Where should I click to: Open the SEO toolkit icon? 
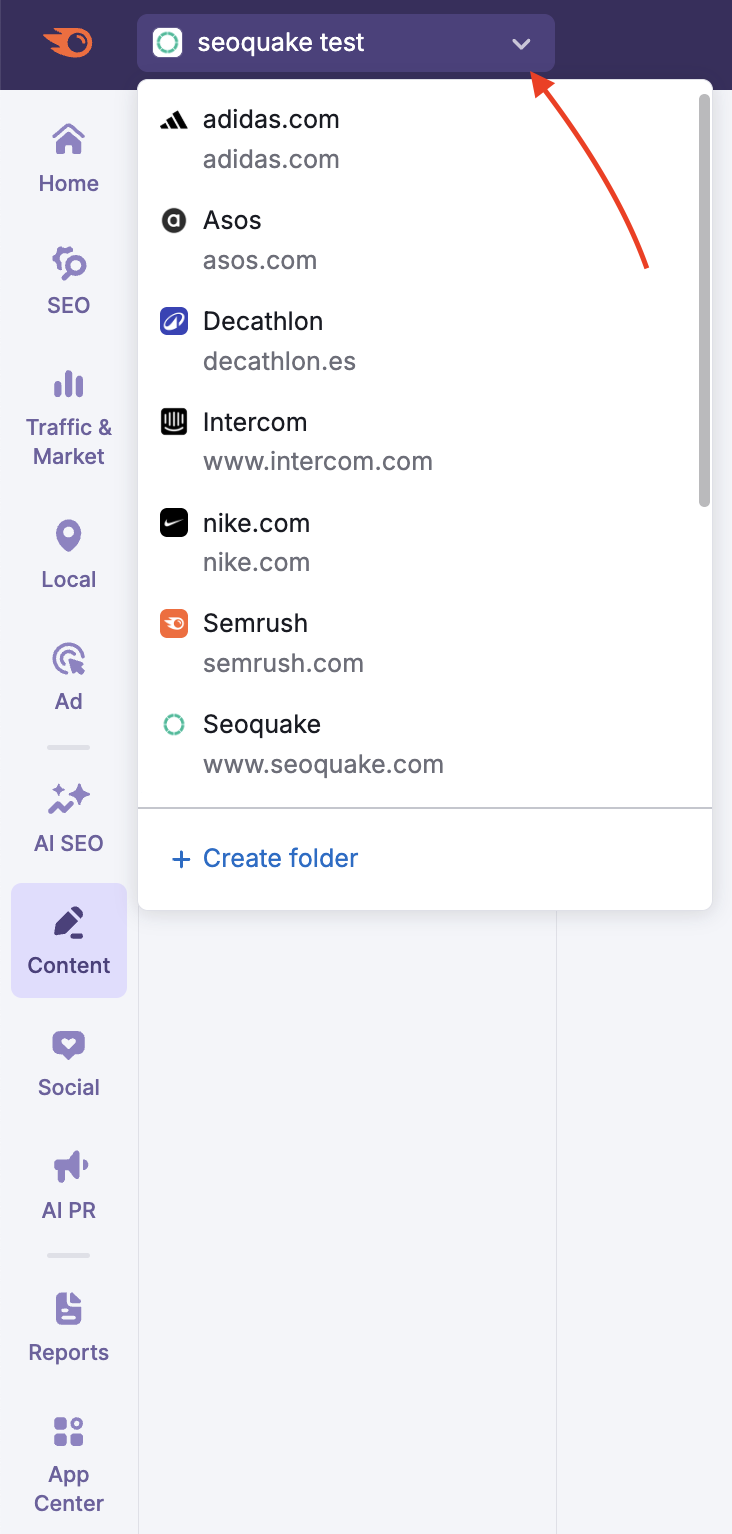click(68, 265)
